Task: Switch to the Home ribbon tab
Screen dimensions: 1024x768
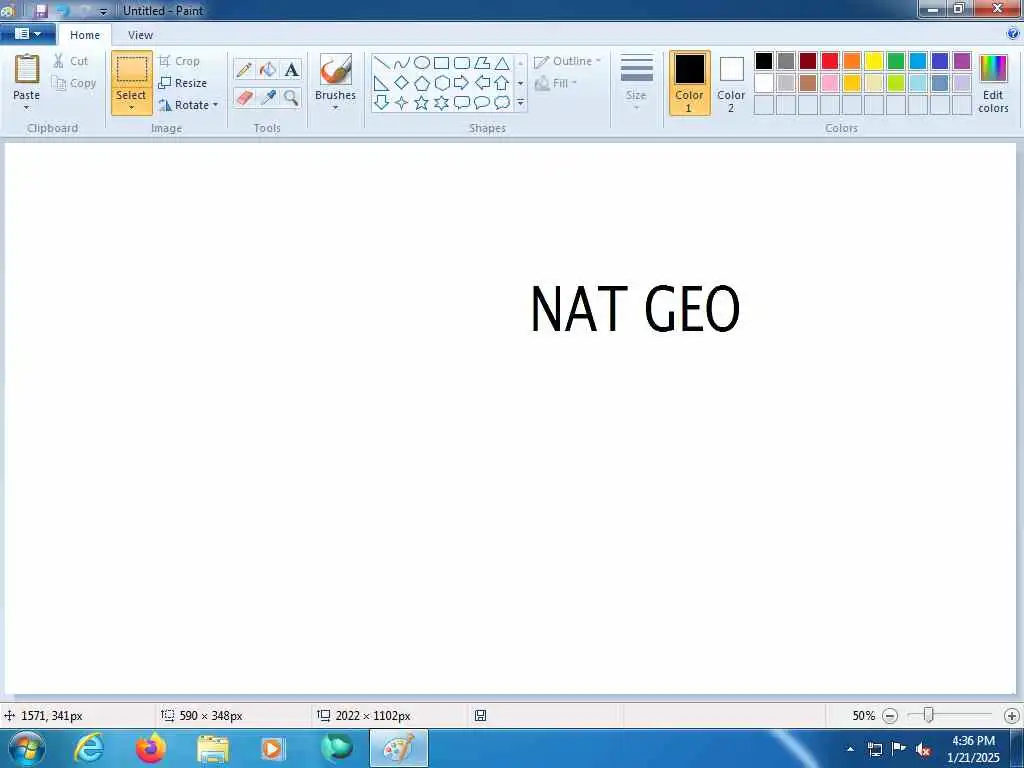Action: [85, 35]
